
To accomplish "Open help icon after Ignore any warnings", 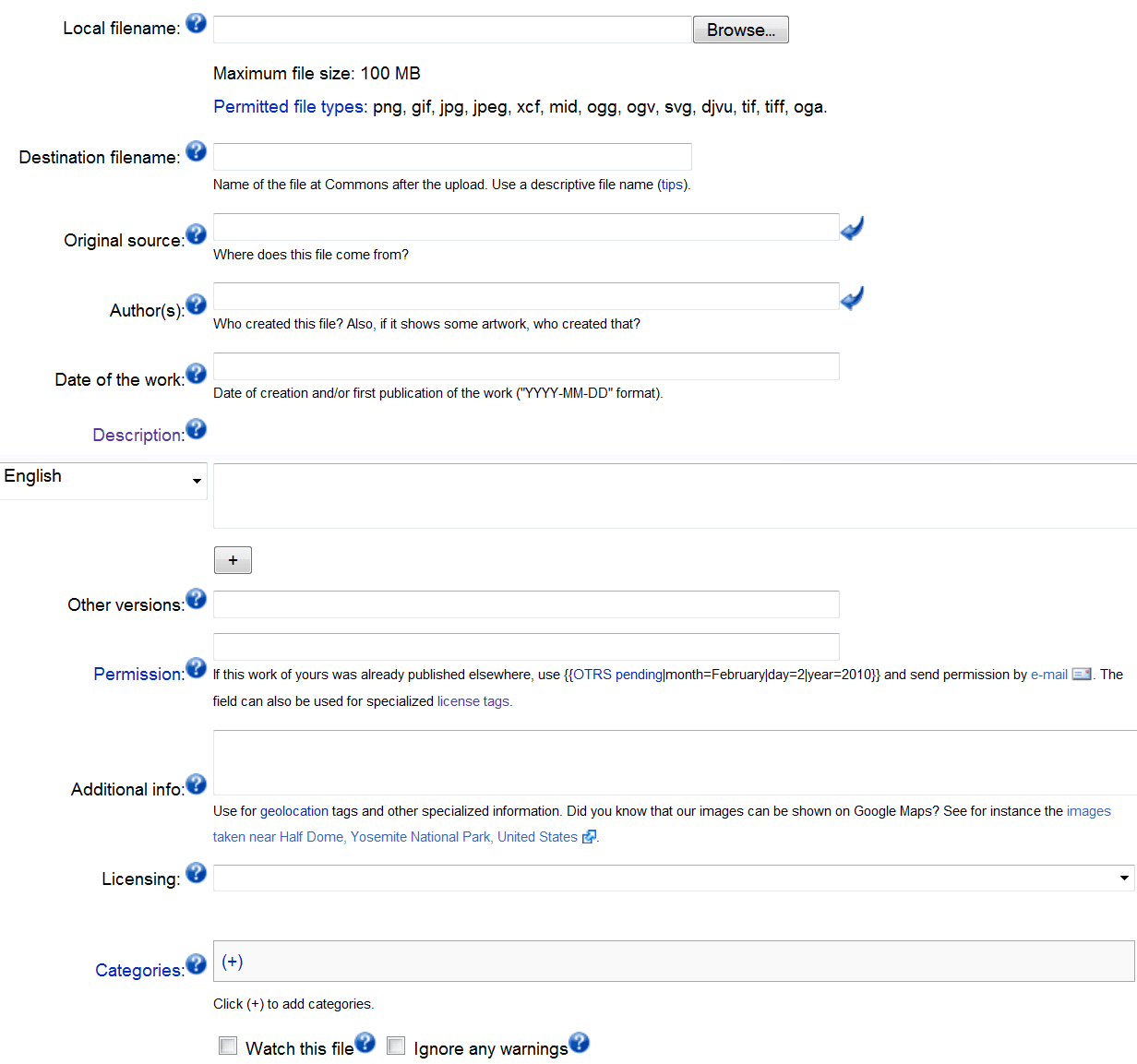I will coord(579,1043).
